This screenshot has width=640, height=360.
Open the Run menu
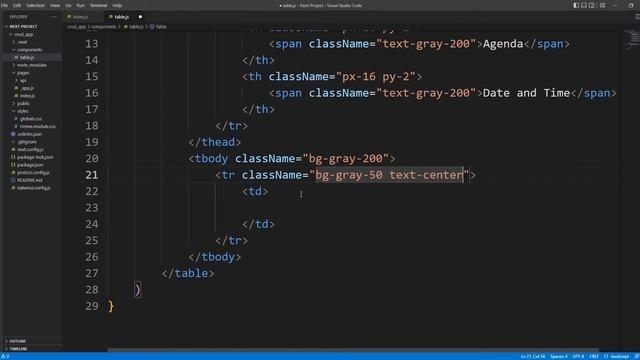click(80, 5)
